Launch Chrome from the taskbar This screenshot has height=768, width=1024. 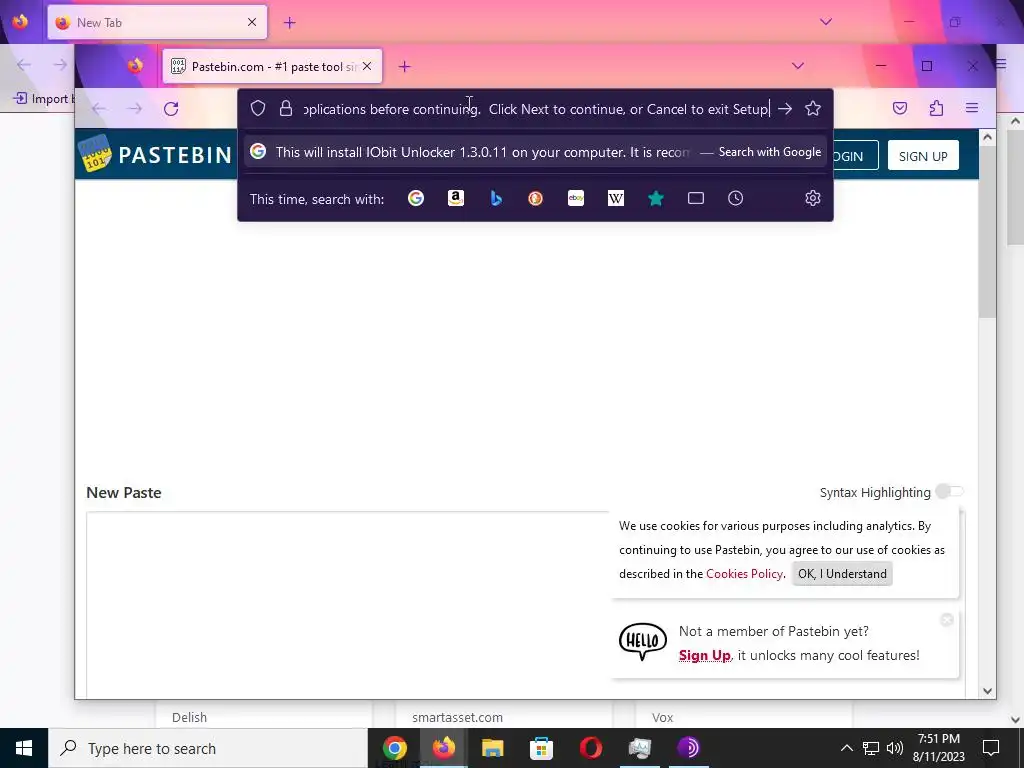[394, 748]
